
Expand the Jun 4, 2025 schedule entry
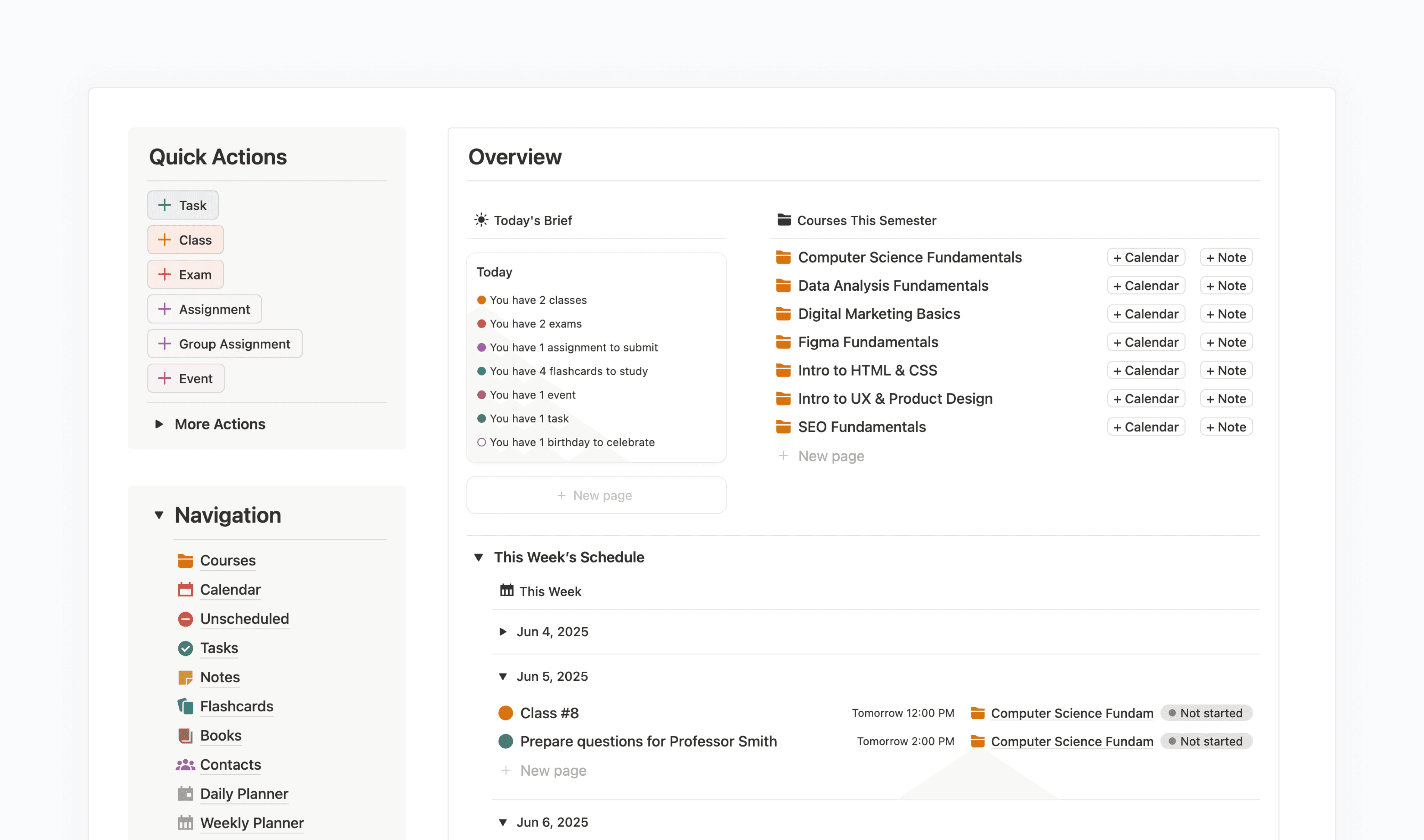(503, 632)
